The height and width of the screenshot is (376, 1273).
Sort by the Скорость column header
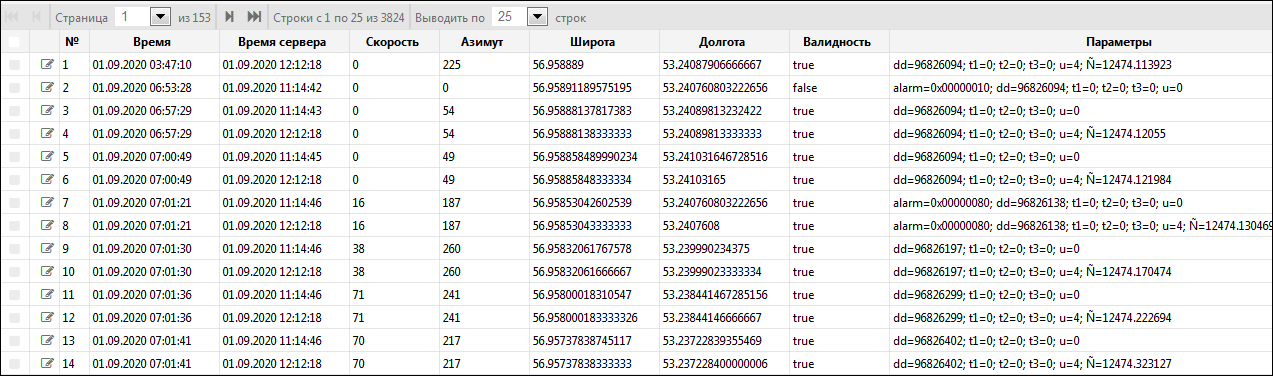(393, 42)
